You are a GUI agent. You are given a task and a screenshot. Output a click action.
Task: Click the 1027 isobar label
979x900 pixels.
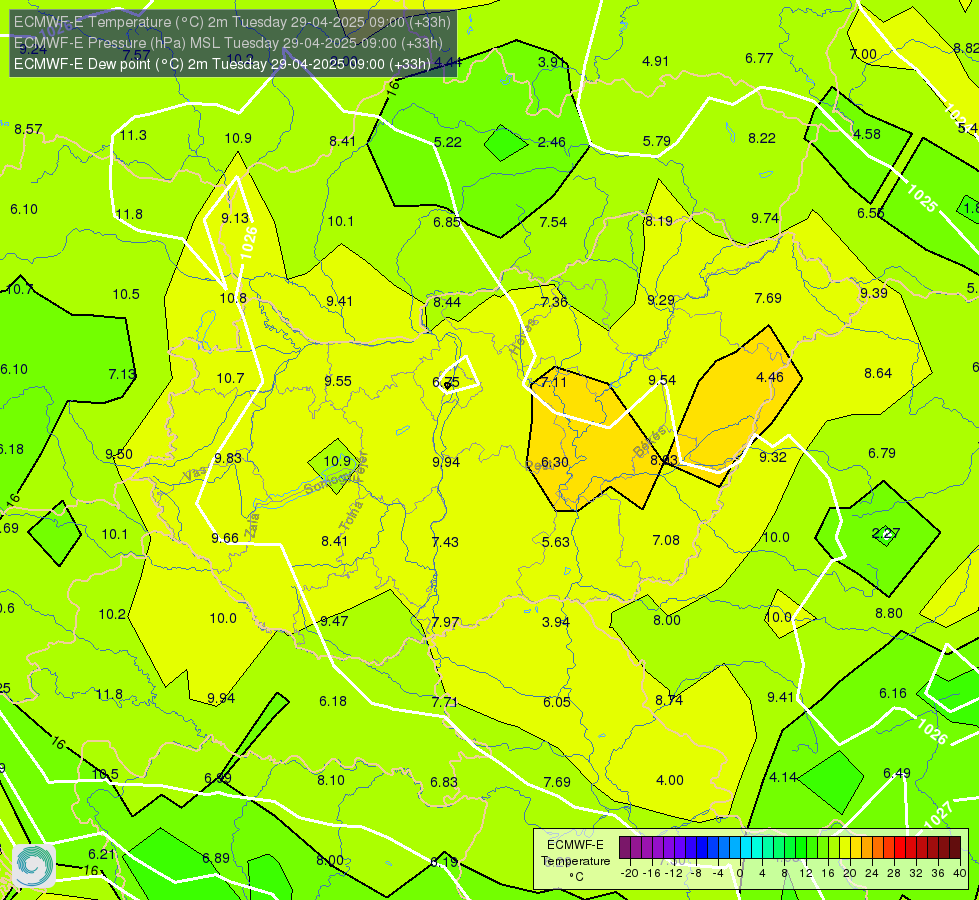coord(937,815)
